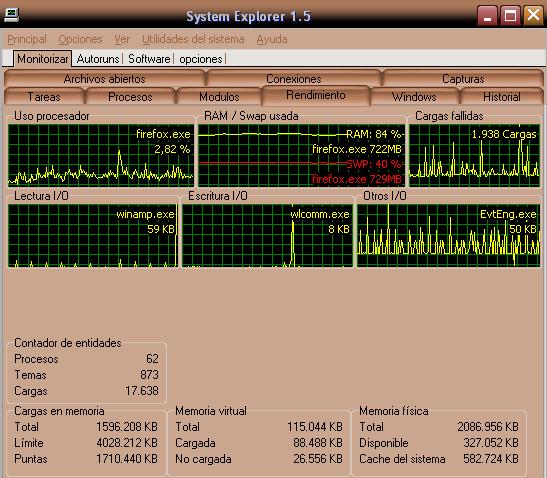Open the Opciones menu

click(x=80, y=39)
